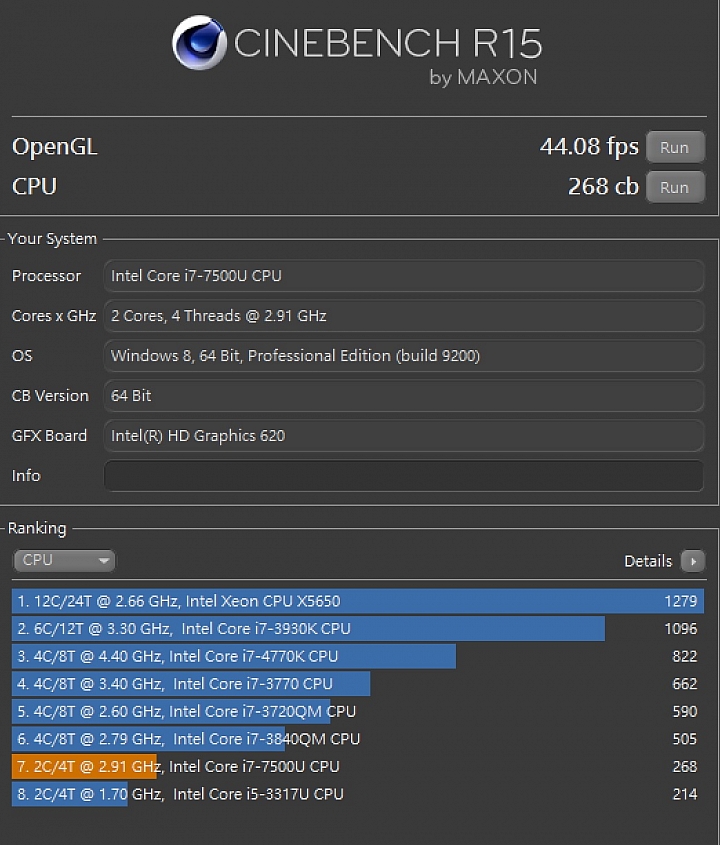This screenshot has height=845, width=720.
Task: Click the Cinebench sphere logo icon
Action: tap(199, 43)
